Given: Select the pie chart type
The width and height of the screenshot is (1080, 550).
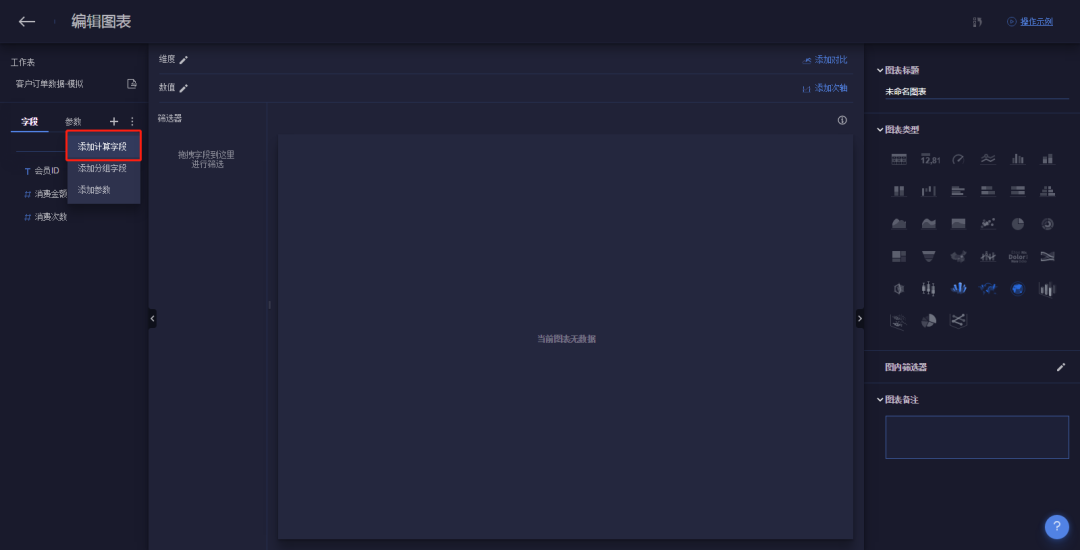Looking at the screenshot, I should pyautogui.click(x=1017, y=224).
